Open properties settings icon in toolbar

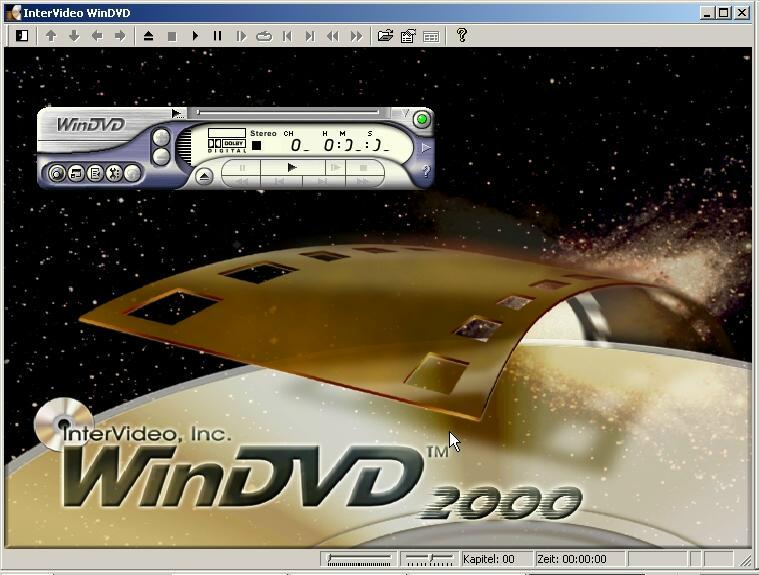pyautogui.click(x=408, y=36)
